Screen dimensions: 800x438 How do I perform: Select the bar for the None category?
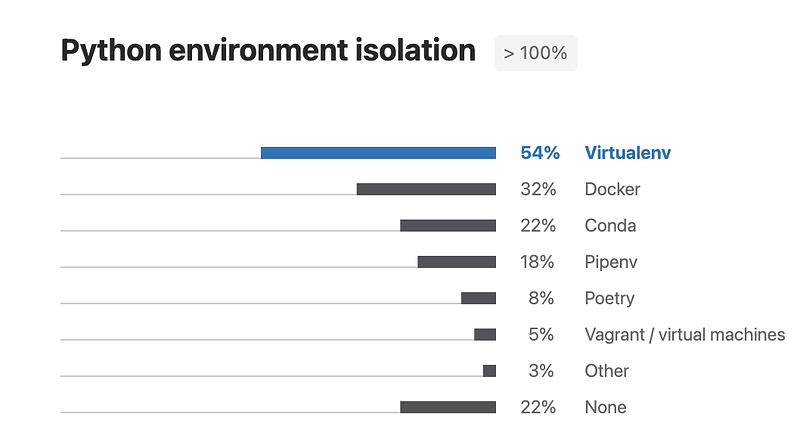[x=448, y=407]
